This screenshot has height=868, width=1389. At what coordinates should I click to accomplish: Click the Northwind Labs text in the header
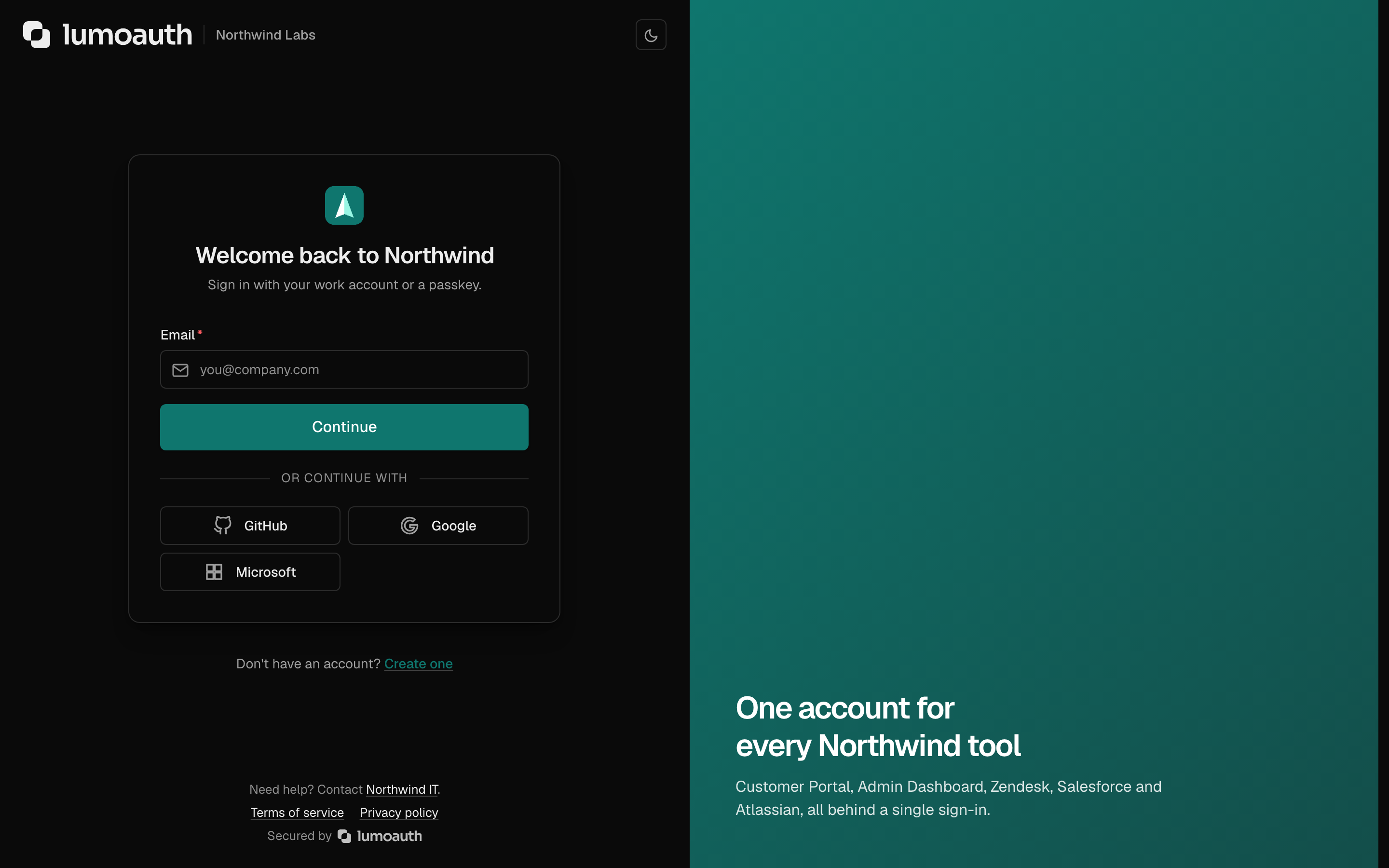click(x=265, y=35)
